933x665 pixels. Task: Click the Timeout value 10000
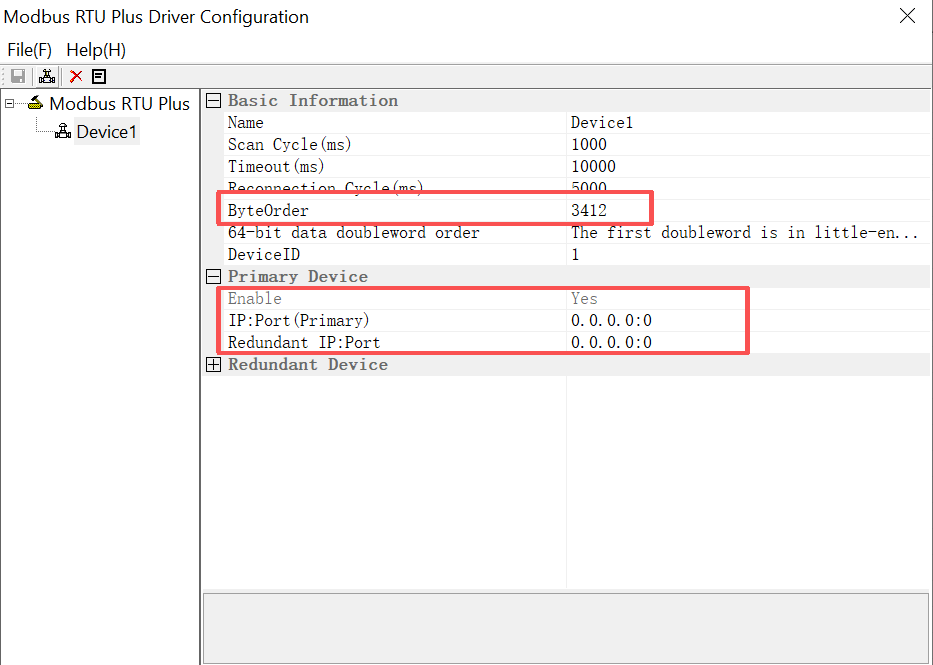click(593, 167)
